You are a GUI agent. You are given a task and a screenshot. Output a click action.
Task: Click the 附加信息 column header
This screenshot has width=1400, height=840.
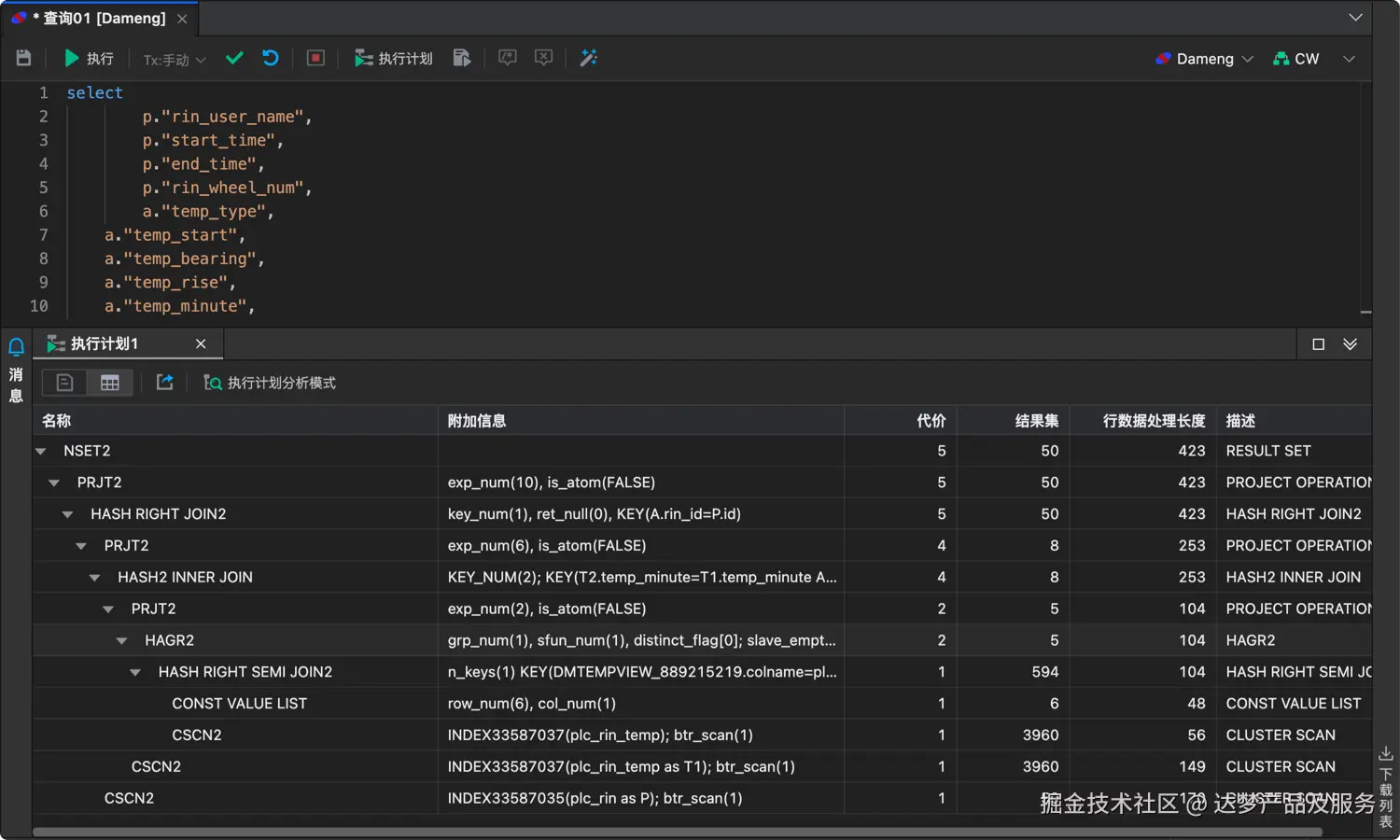coord(640,420)
